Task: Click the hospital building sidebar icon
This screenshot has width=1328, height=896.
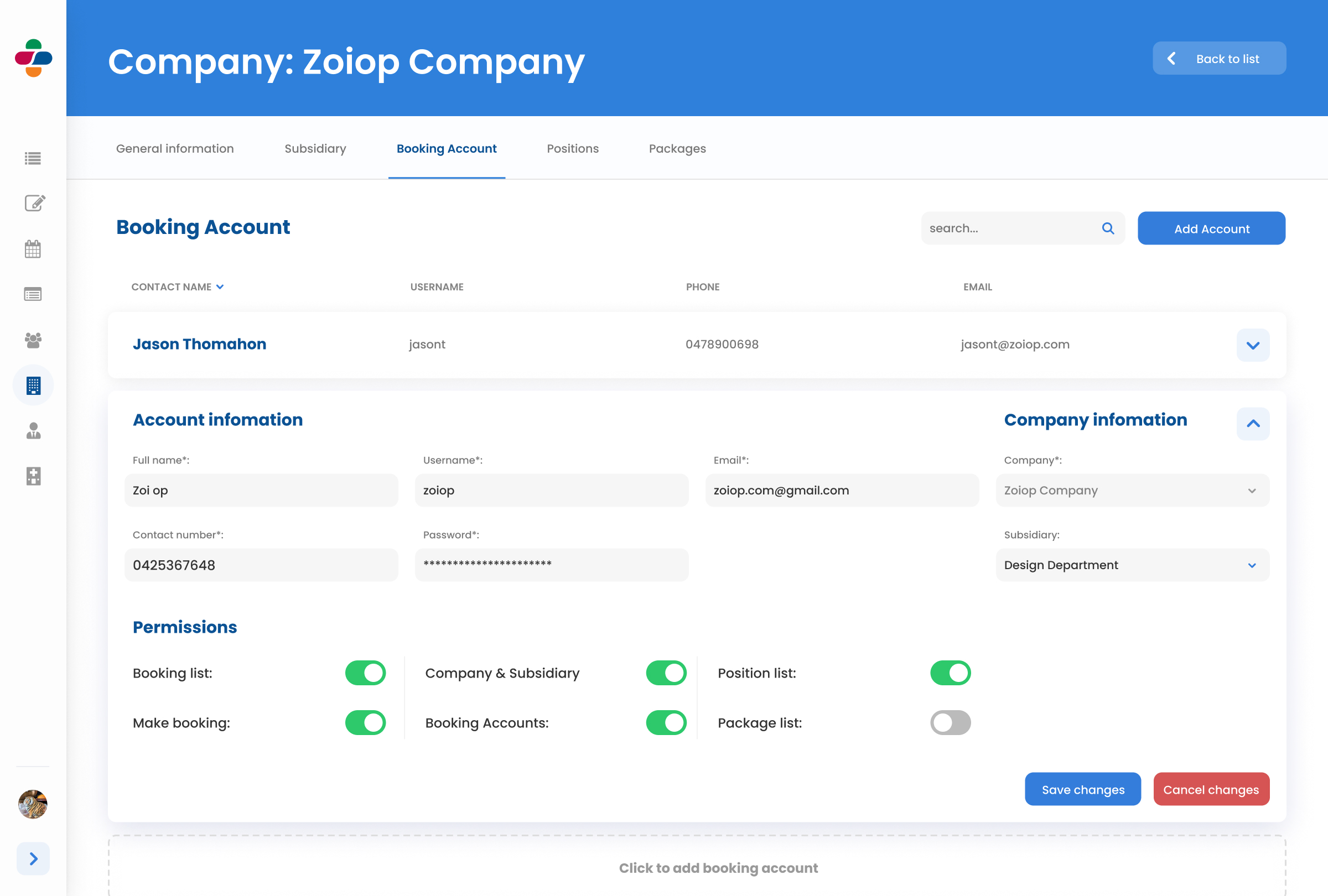Action: point(33,476)
